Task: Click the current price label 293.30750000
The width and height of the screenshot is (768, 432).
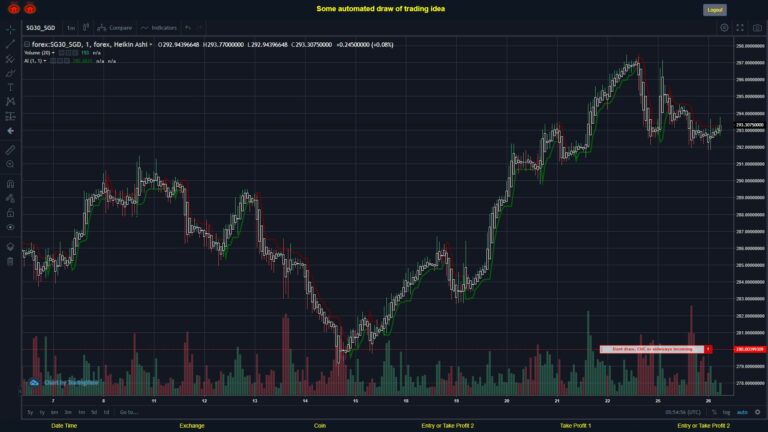Action: 750,125
